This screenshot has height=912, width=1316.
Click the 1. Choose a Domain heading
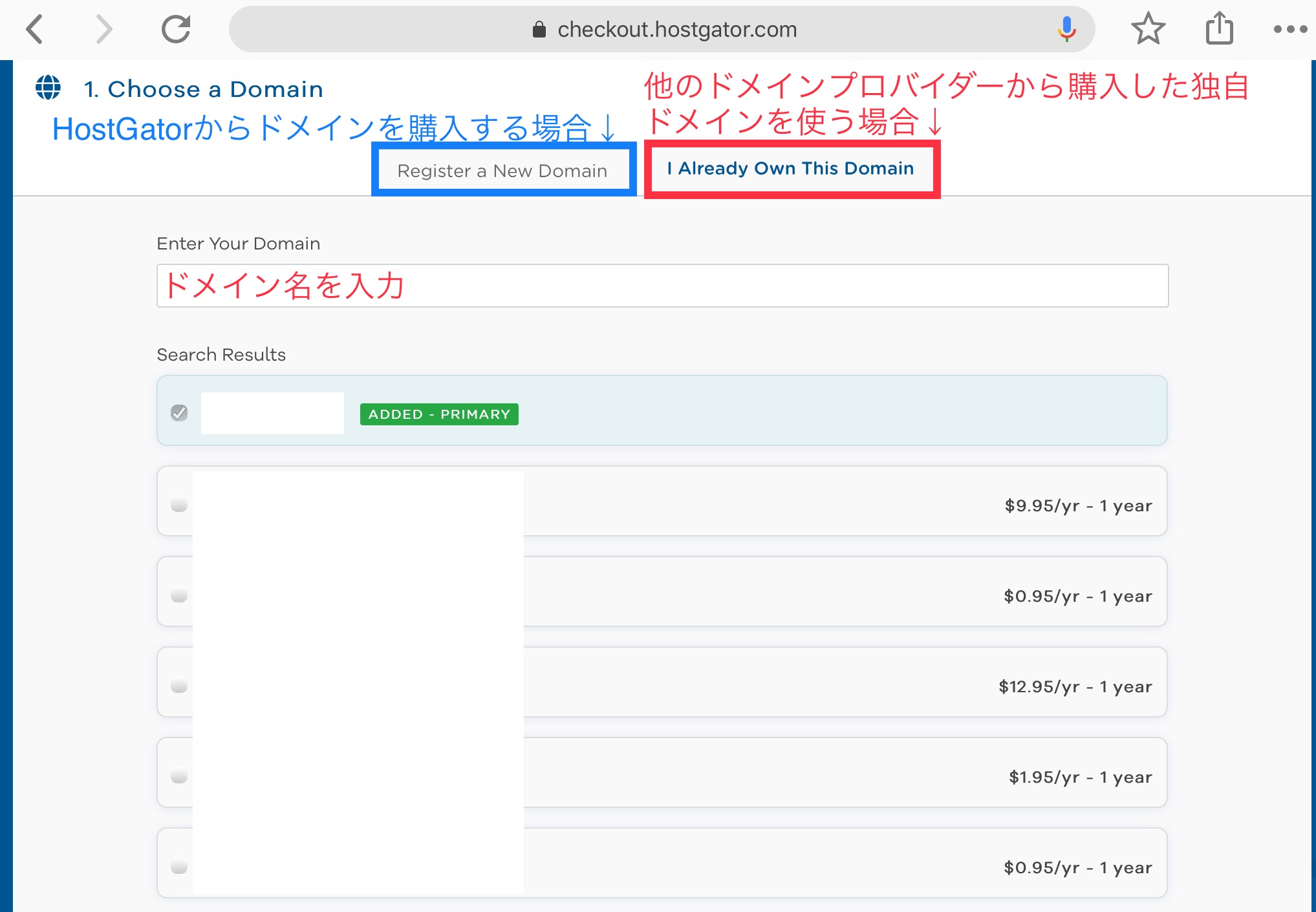coord(203,89)
